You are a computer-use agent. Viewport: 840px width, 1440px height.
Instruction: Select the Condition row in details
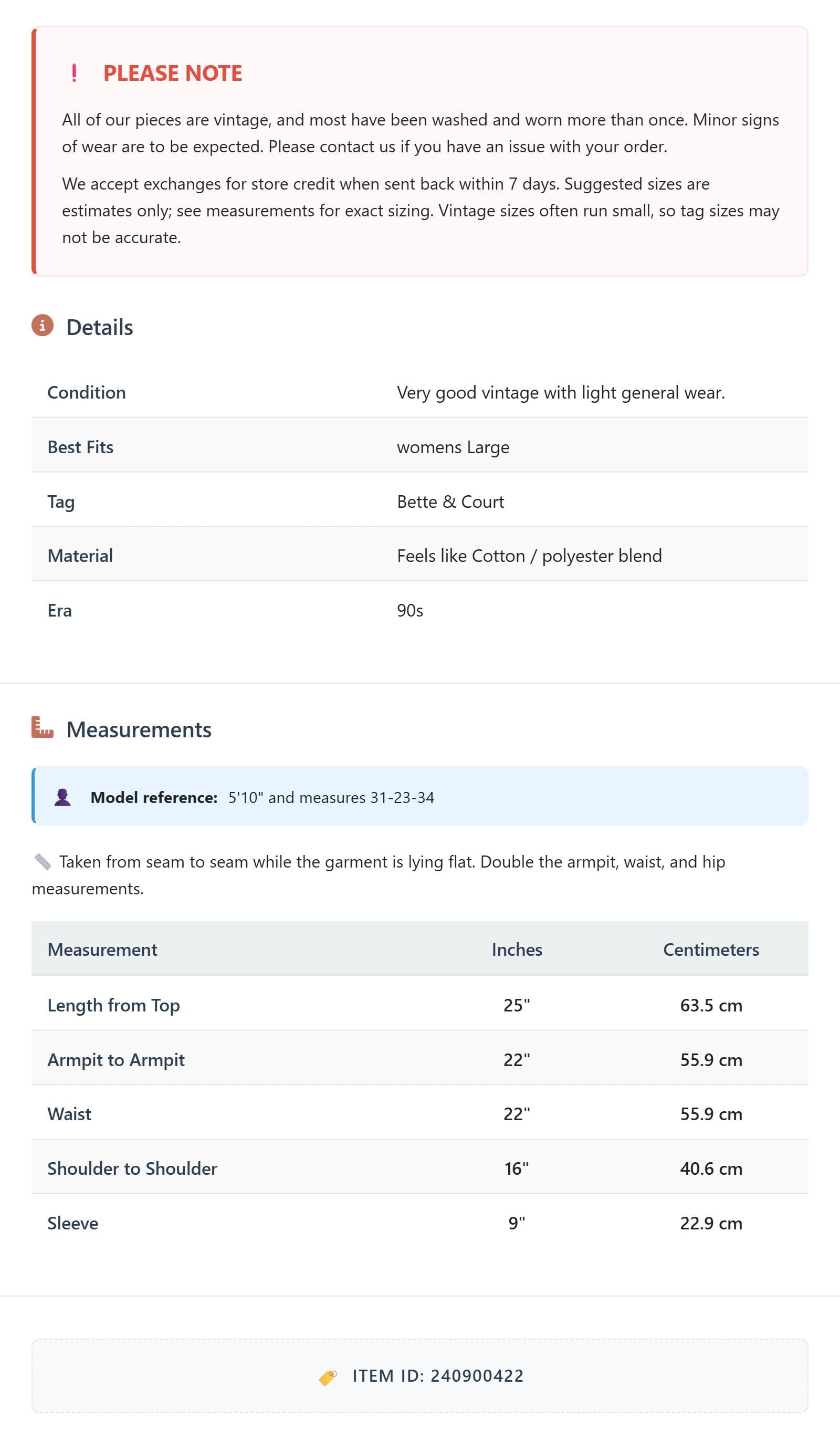420,393
